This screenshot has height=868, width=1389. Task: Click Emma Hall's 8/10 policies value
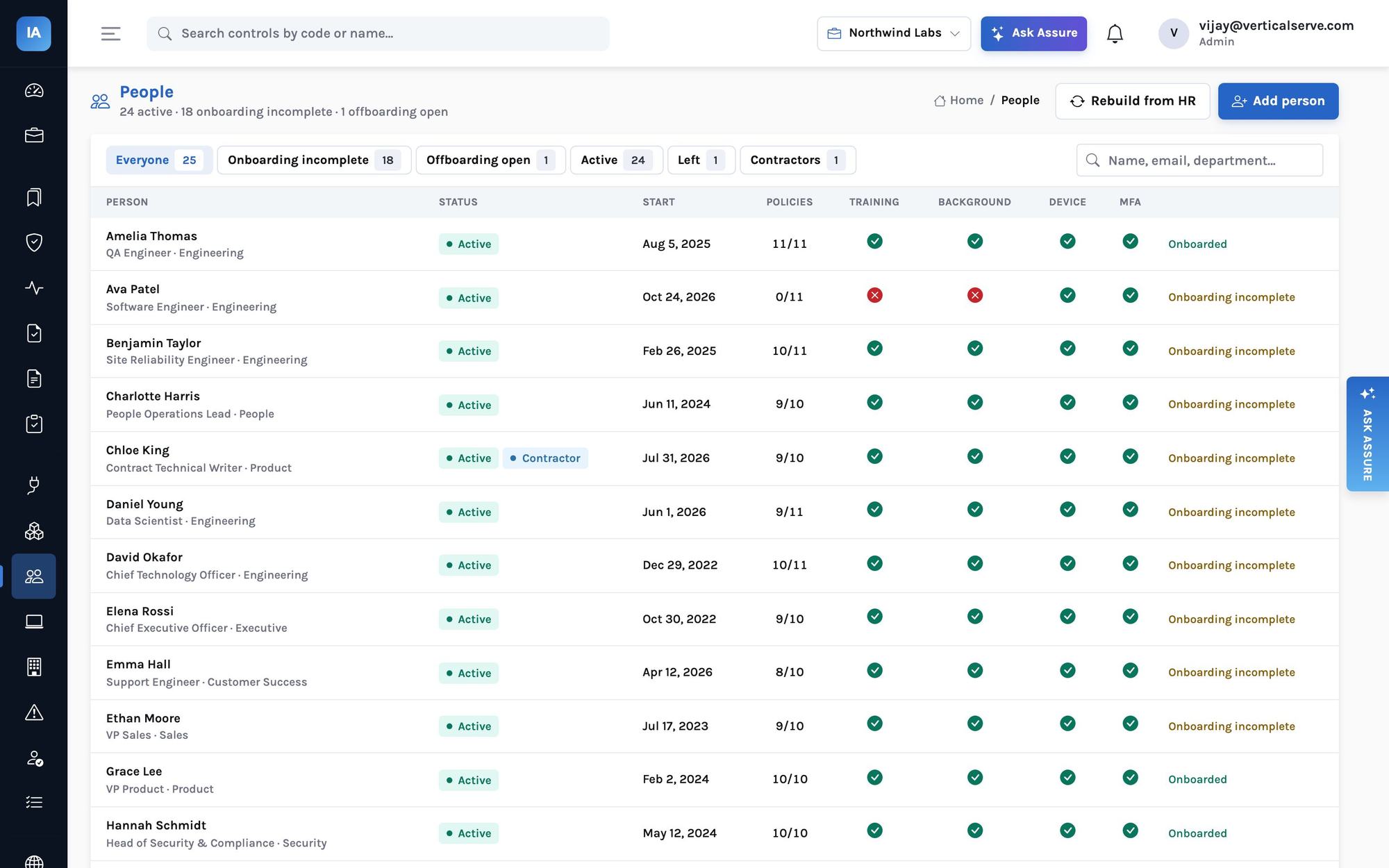point(790,672)
